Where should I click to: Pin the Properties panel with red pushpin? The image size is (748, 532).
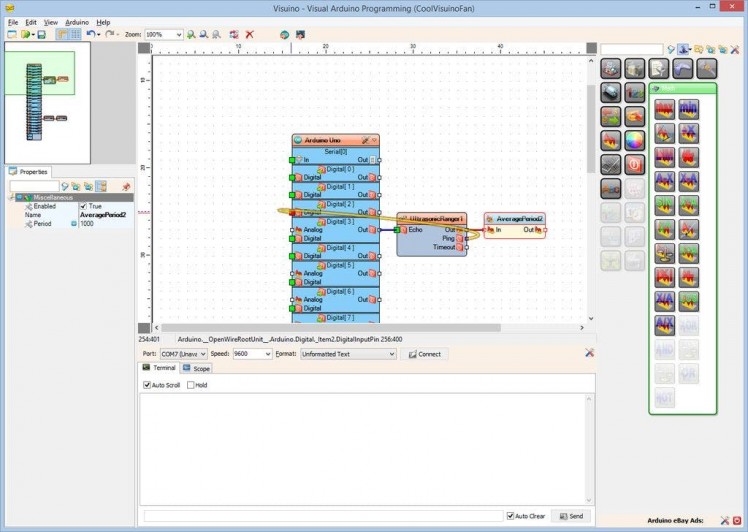tap(126, 186)
